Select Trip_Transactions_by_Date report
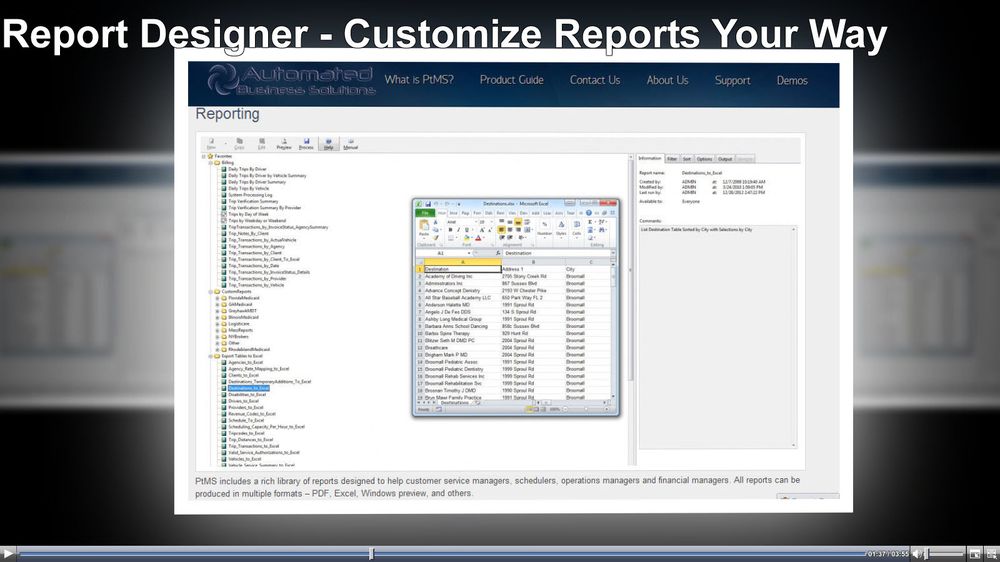 [x=254, y=266]
